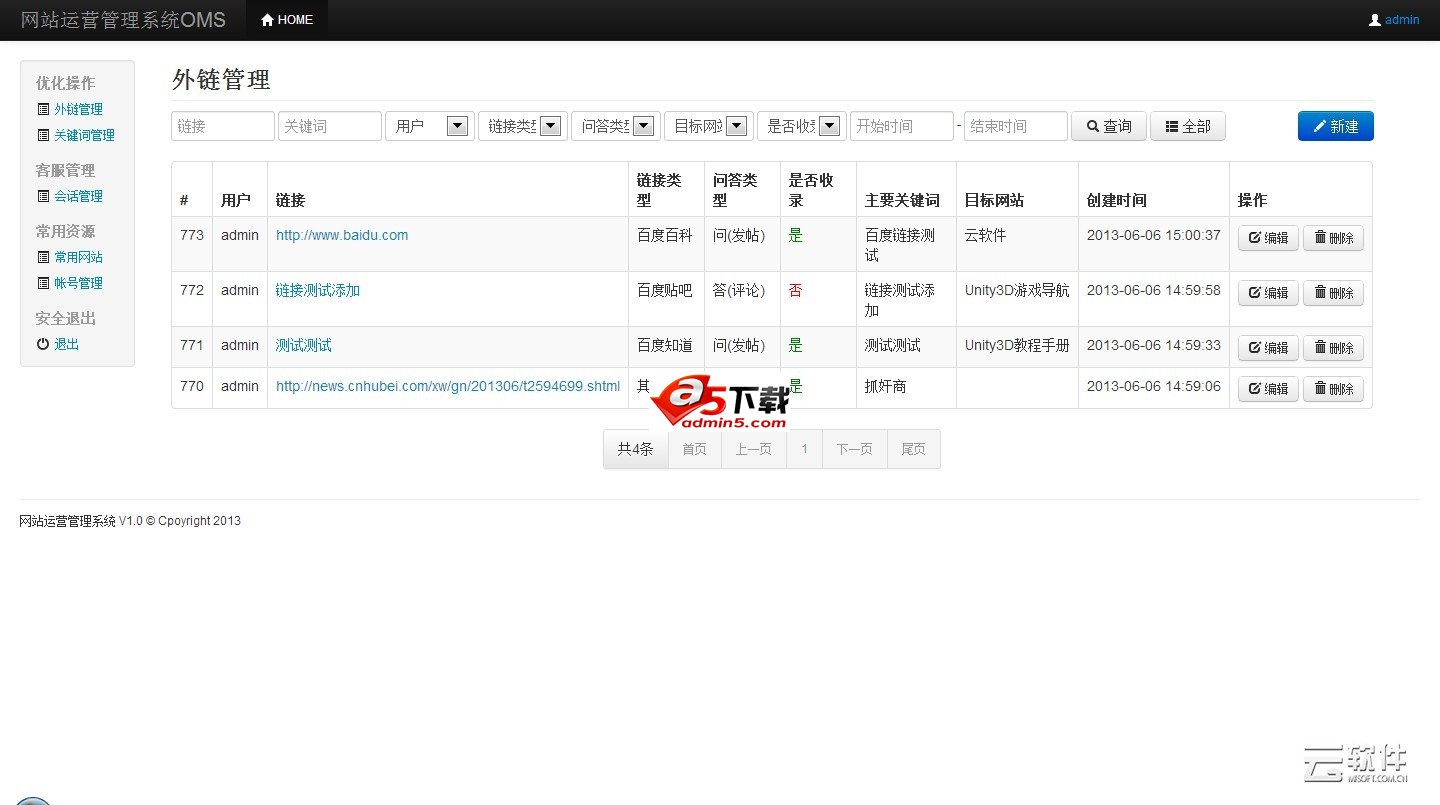Image resolution: width=1440 pixels, height=805 pixels.
Task: Select 退出 to log out
Action: pos(66,344)
